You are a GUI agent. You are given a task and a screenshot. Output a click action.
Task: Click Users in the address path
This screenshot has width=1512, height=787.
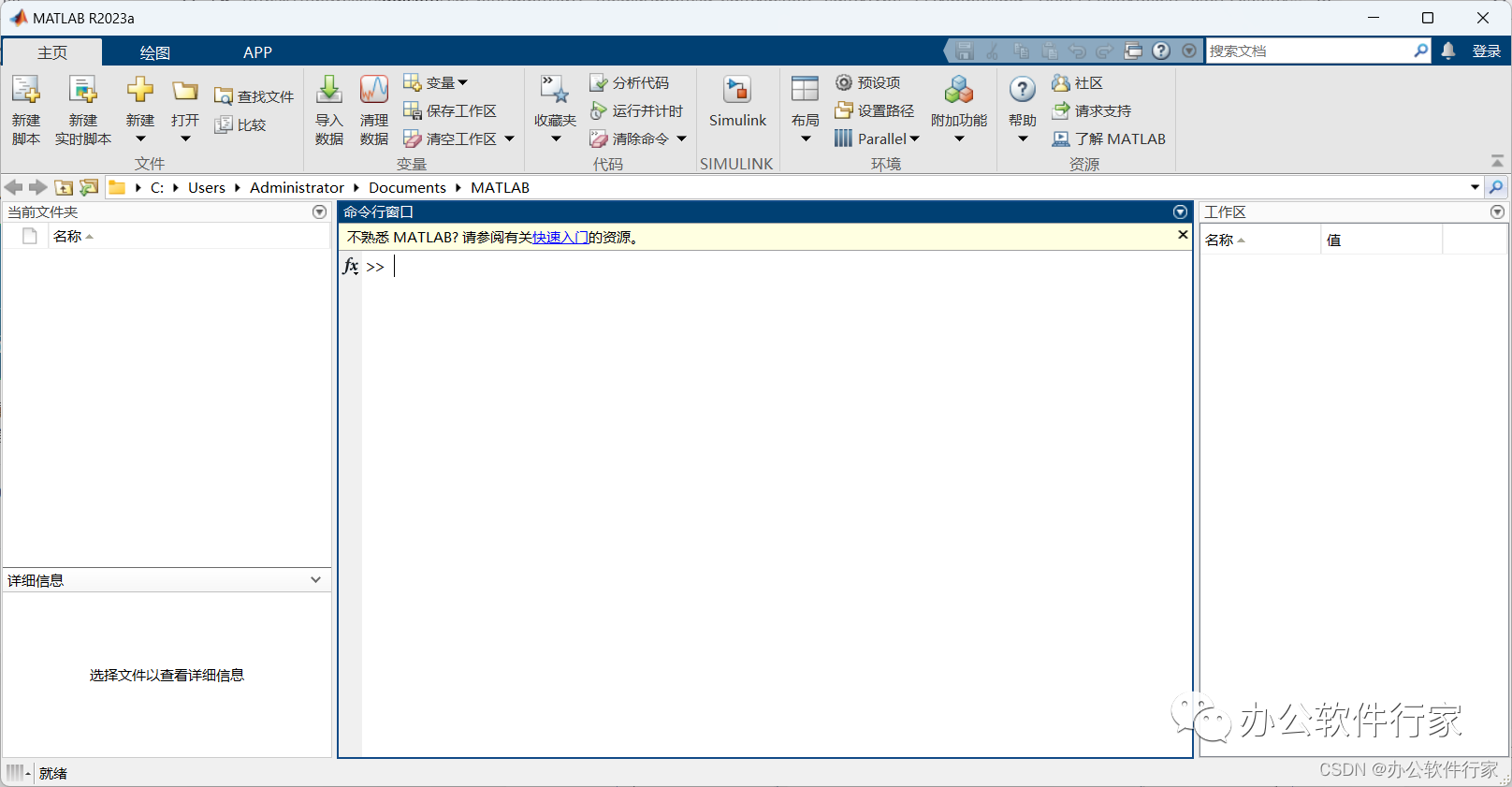[207, 187]
